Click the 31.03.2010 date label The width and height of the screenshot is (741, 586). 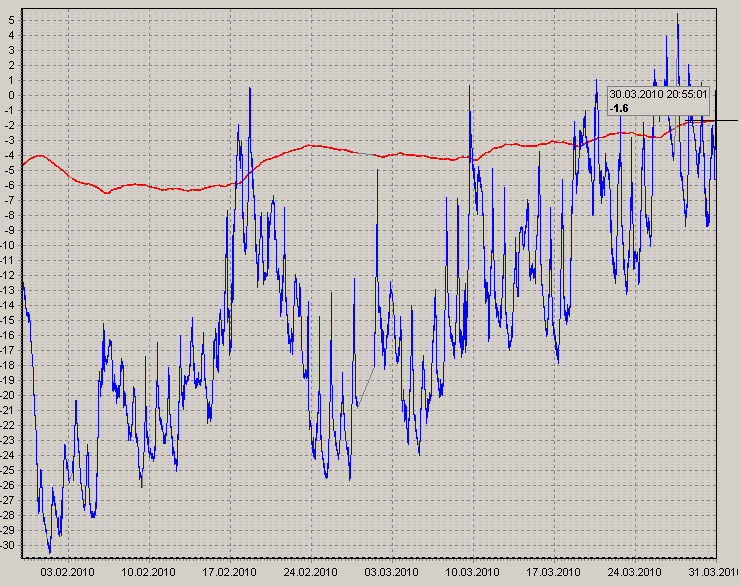click(x=710, y=572)
